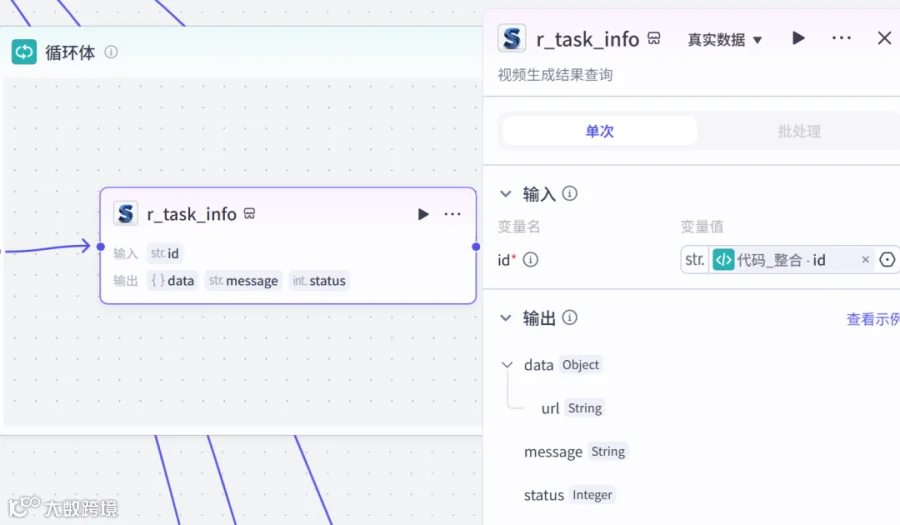Screen dimensions: 900x525
Task: Click the str id input tag on node
Action: coord(165,253)
